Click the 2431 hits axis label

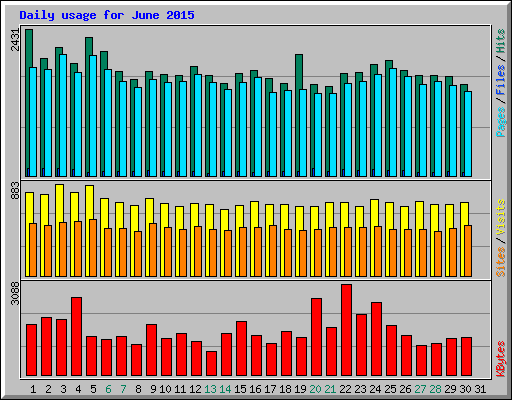(x=15, y=40)
